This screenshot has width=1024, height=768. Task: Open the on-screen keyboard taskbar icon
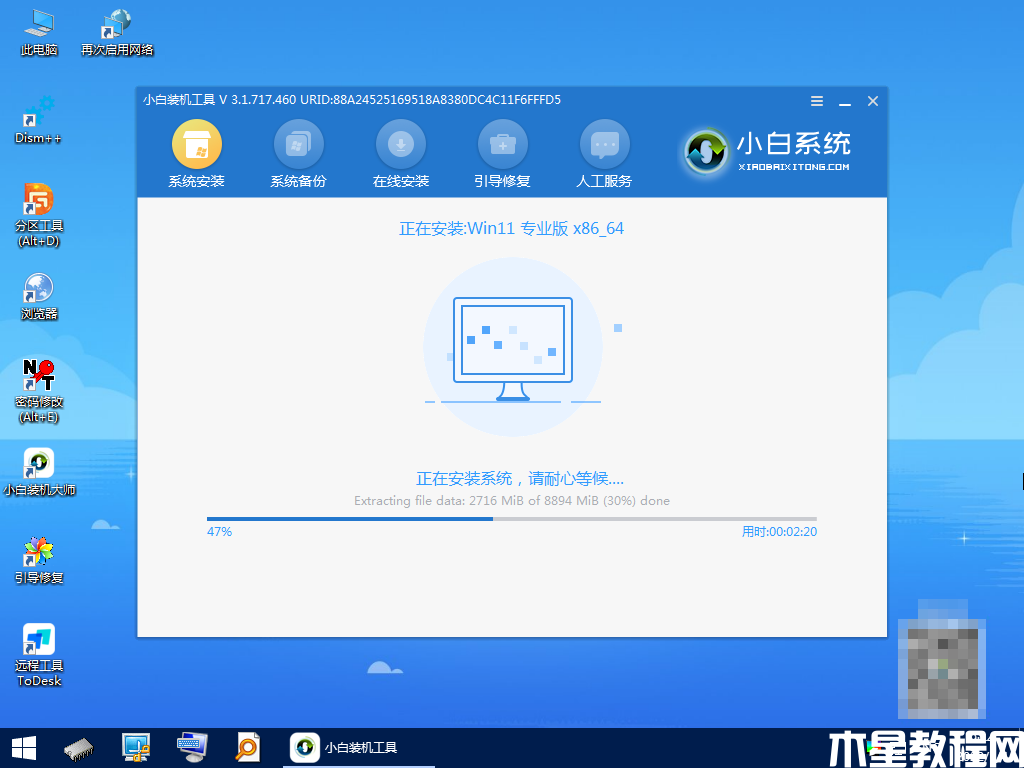point(193,748)
